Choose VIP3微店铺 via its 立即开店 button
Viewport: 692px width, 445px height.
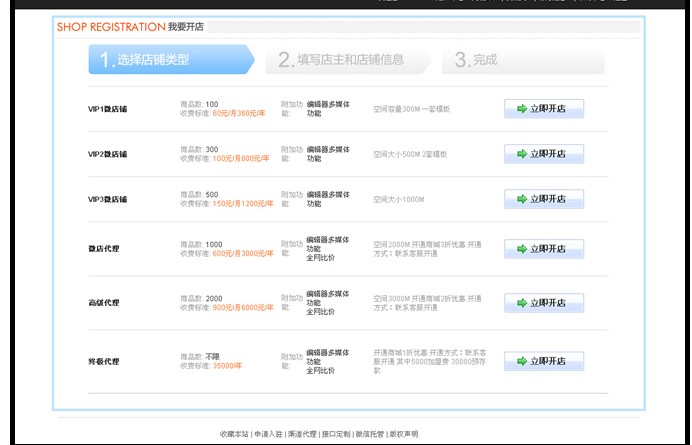tap(544, 199)
